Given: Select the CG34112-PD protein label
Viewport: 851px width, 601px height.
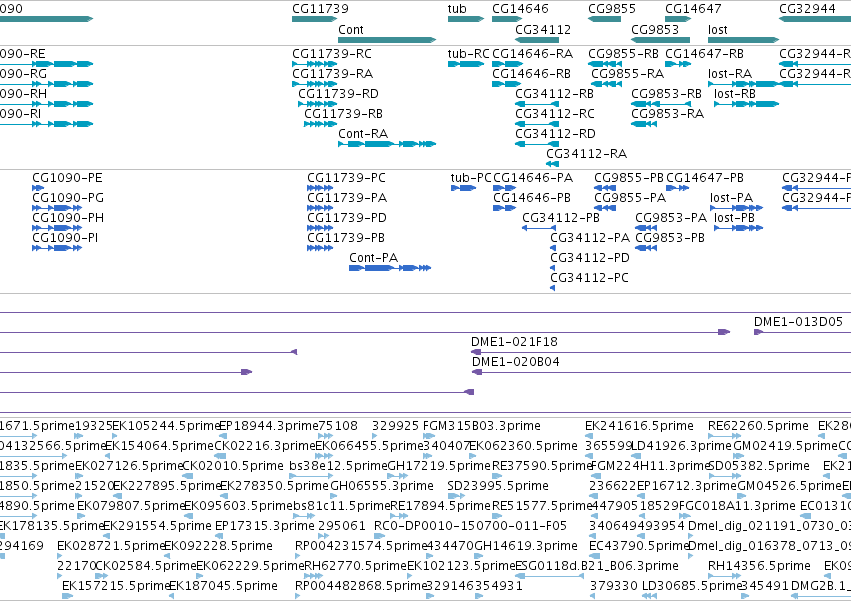Looking at the screenshot, I should click(590, 258).
